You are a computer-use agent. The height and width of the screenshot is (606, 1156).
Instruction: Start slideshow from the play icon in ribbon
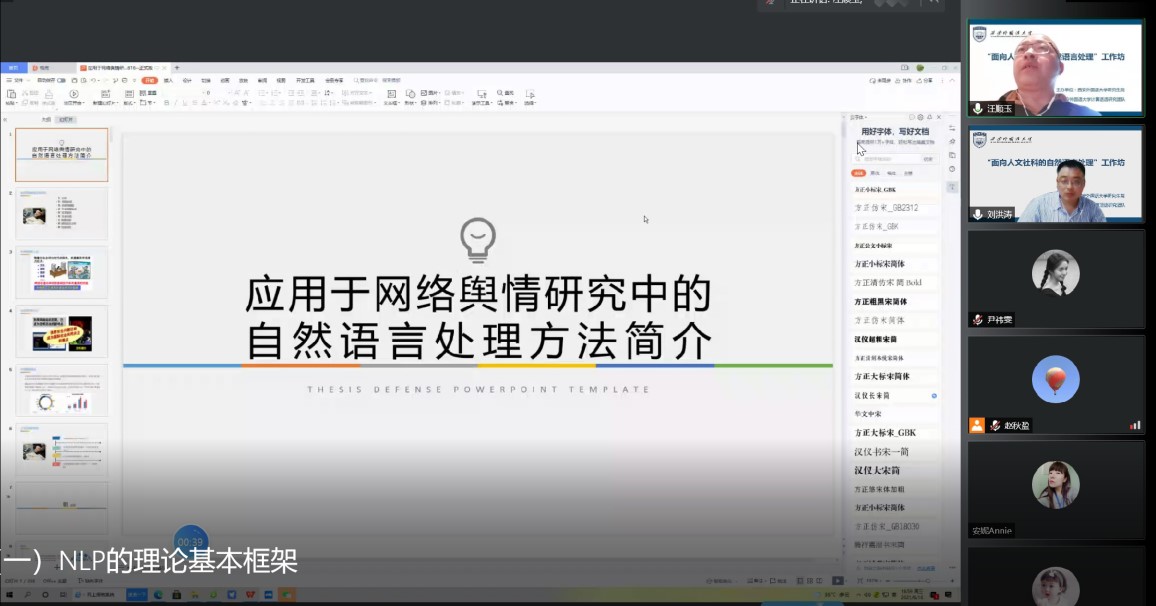pyautogui.click(x=73, y=94)
